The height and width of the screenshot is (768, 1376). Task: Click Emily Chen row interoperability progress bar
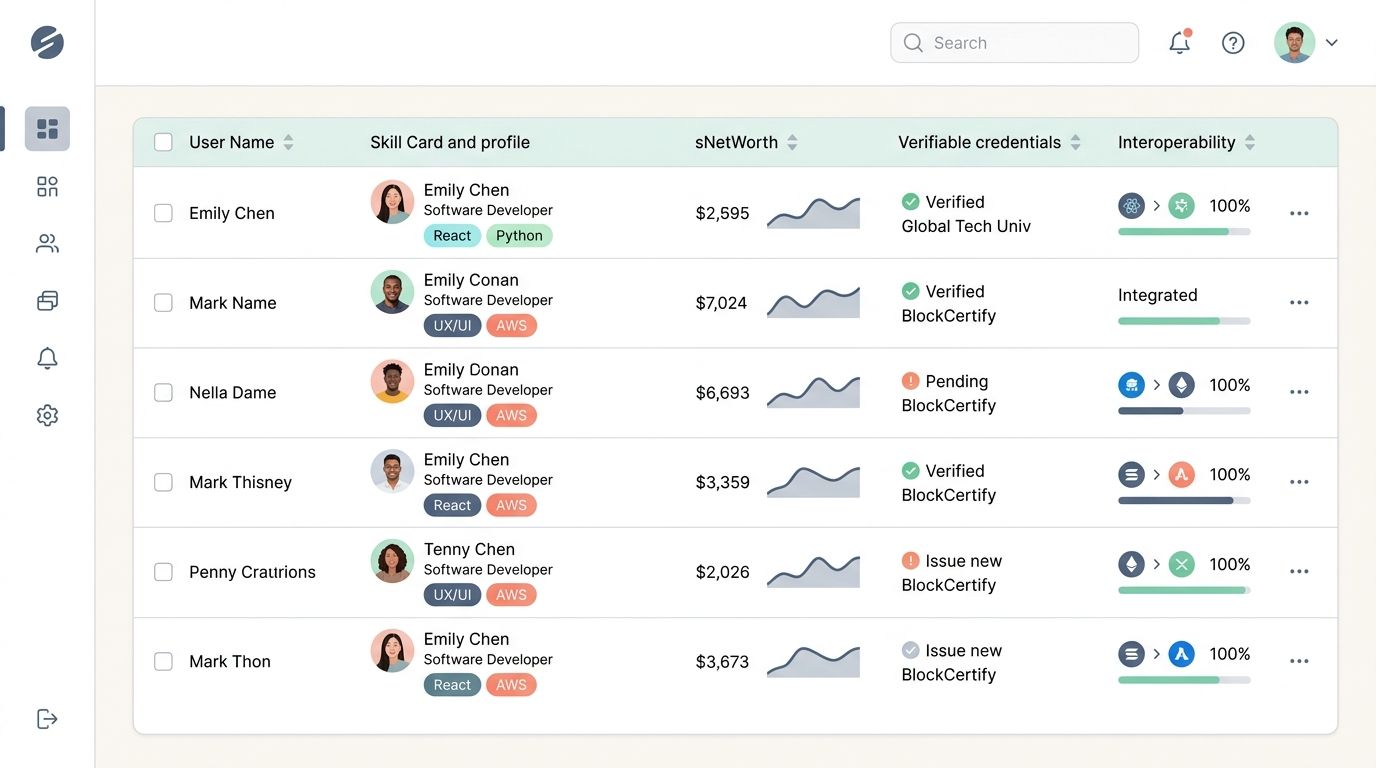point(1184,231)
